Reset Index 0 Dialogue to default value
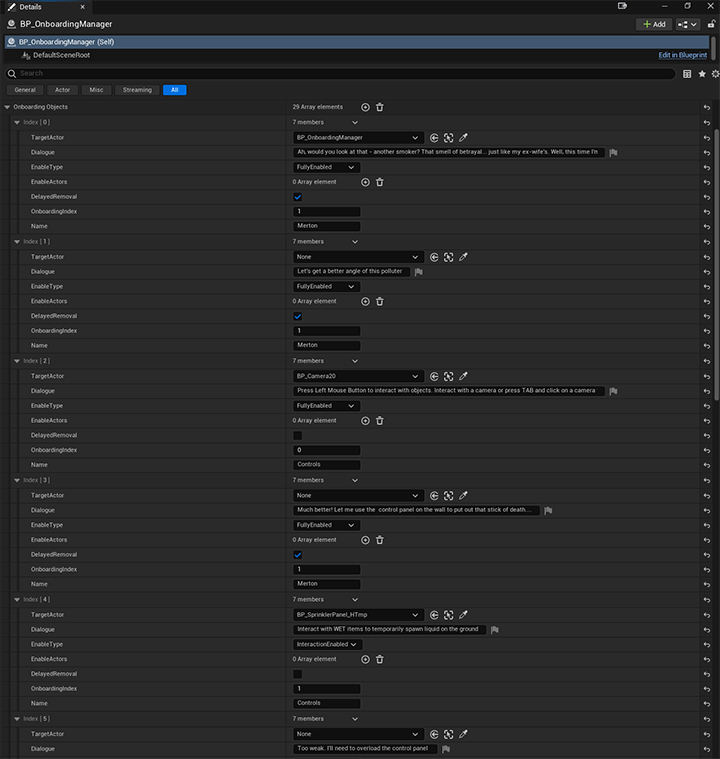This screenshot has width=720, height=759. (x=707, y=152)
